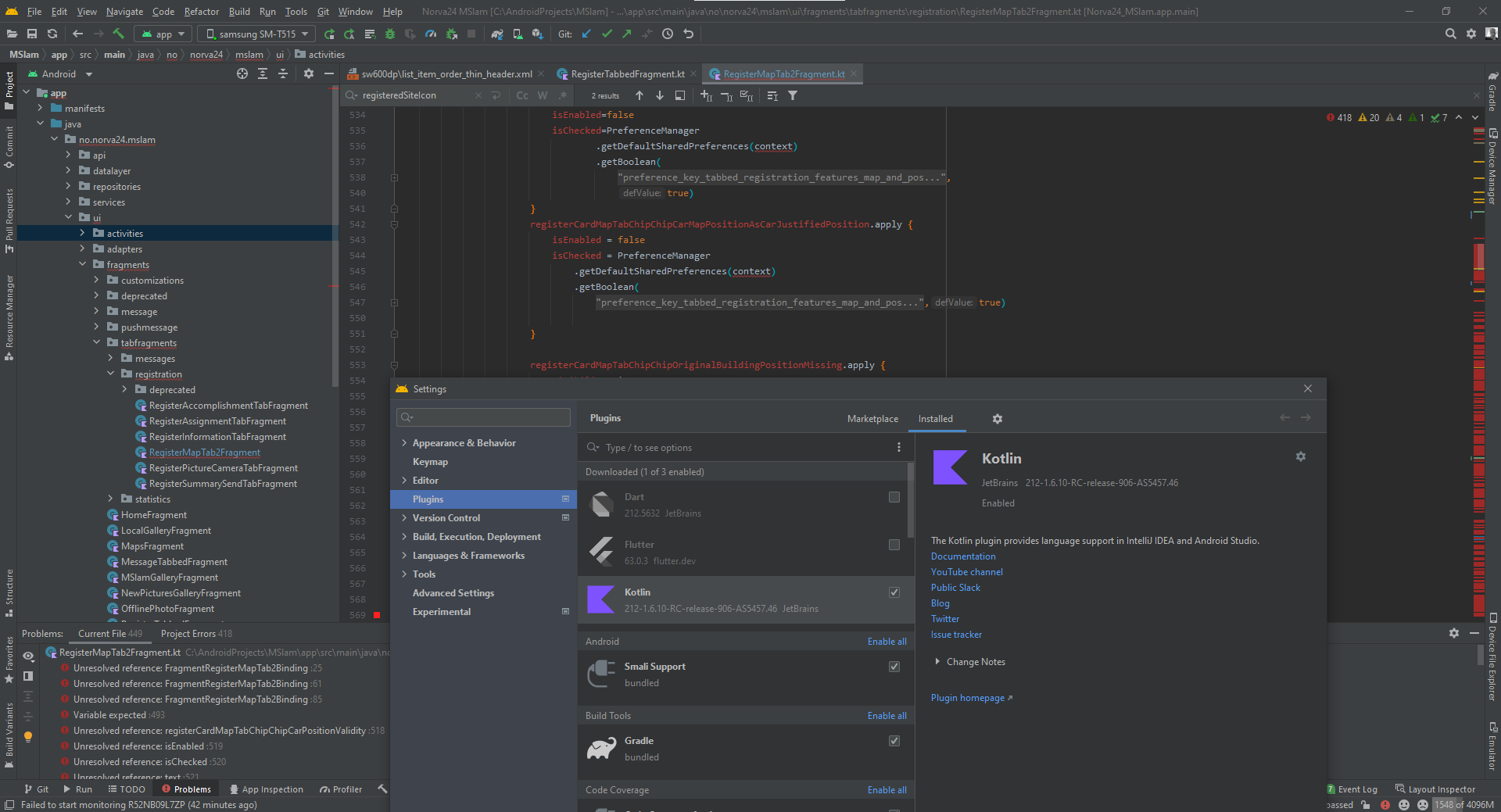Open plugin settings gear beside Installed tab

pyautogui.click(x=998, y=419)
